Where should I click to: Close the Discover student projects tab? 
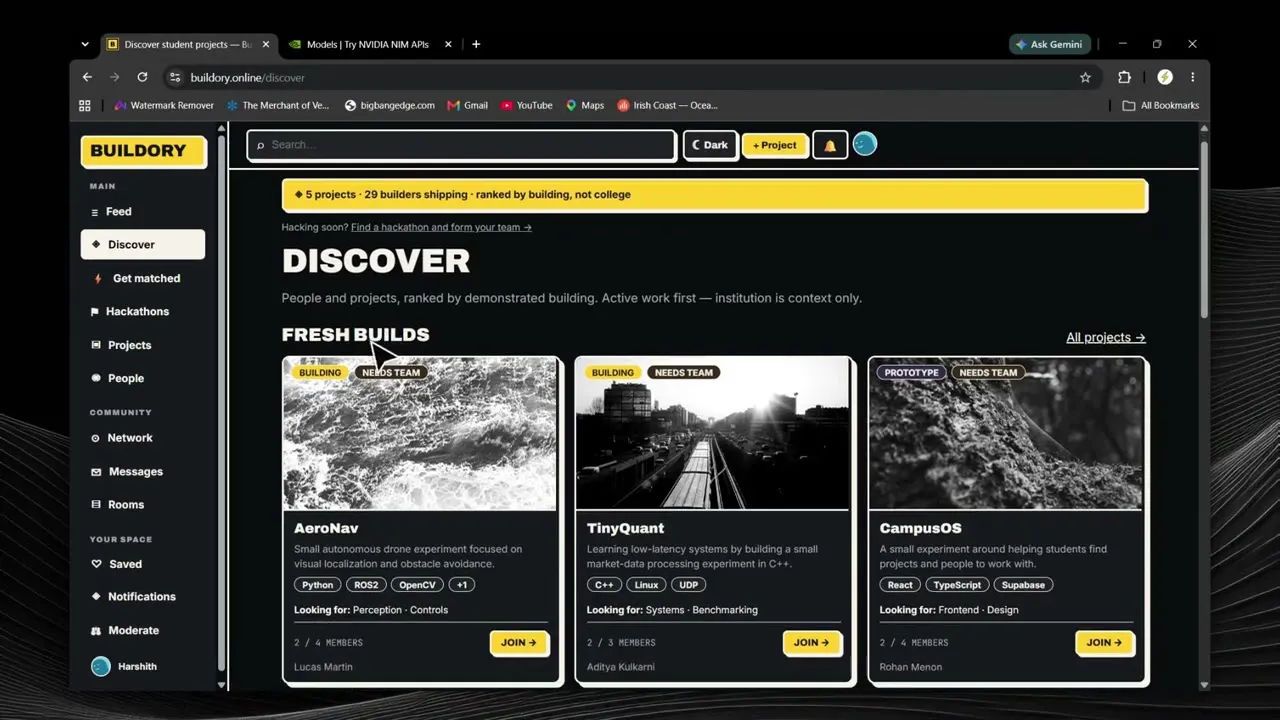click(x=266, y=44)
